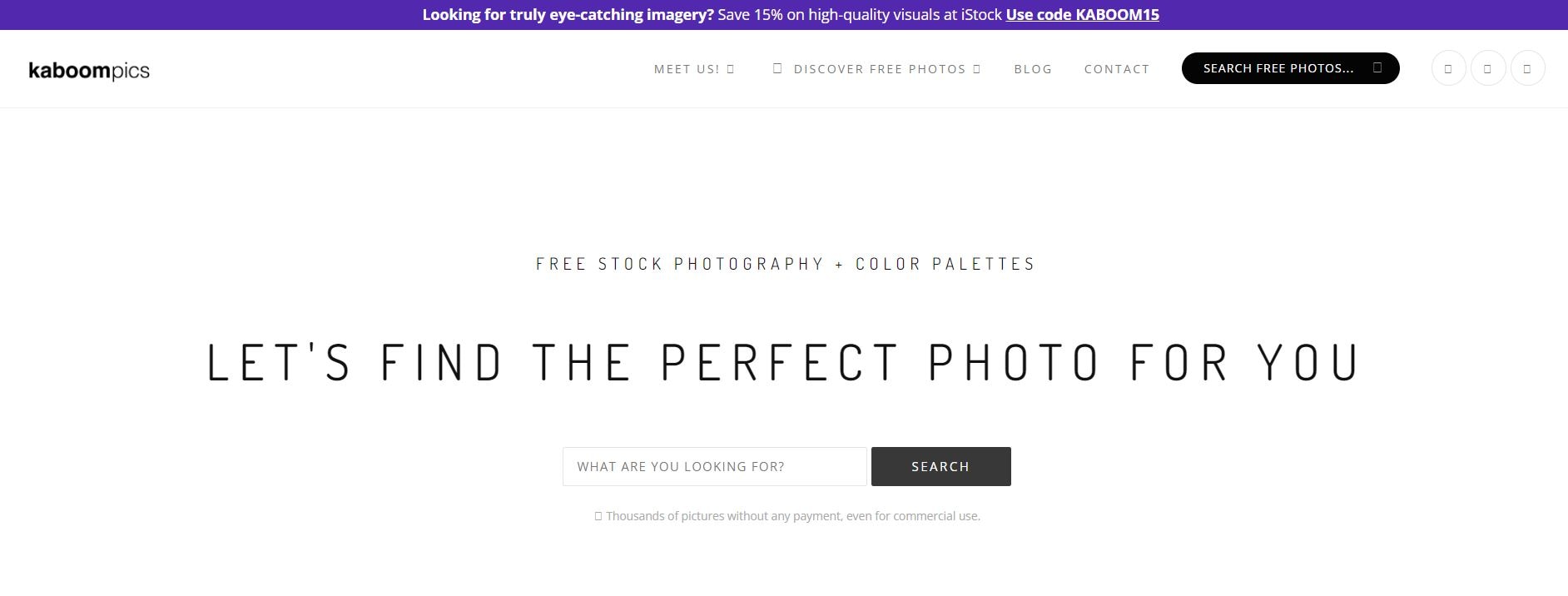Click the rightmost circular header icon
The height and width of the screenshot is (596, 1568).
click(1527, 68)
